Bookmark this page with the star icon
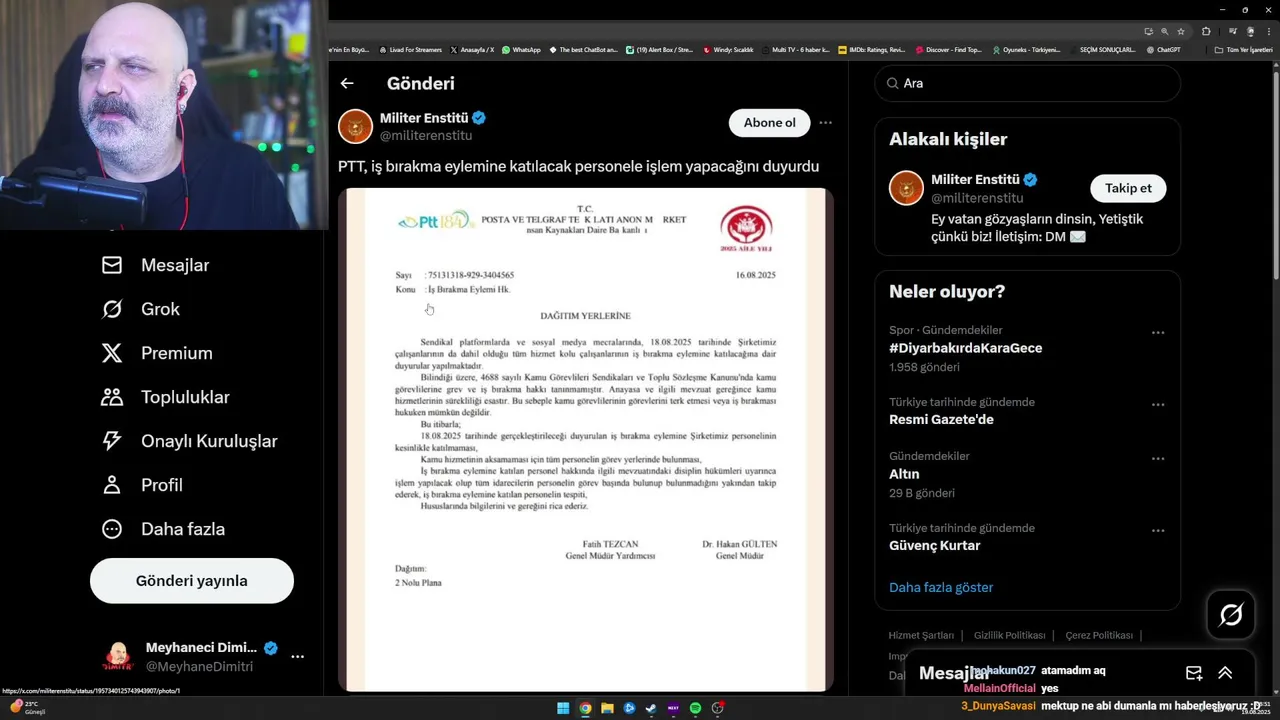This screenshot has width=1280, height=720. click(1181, 31)
